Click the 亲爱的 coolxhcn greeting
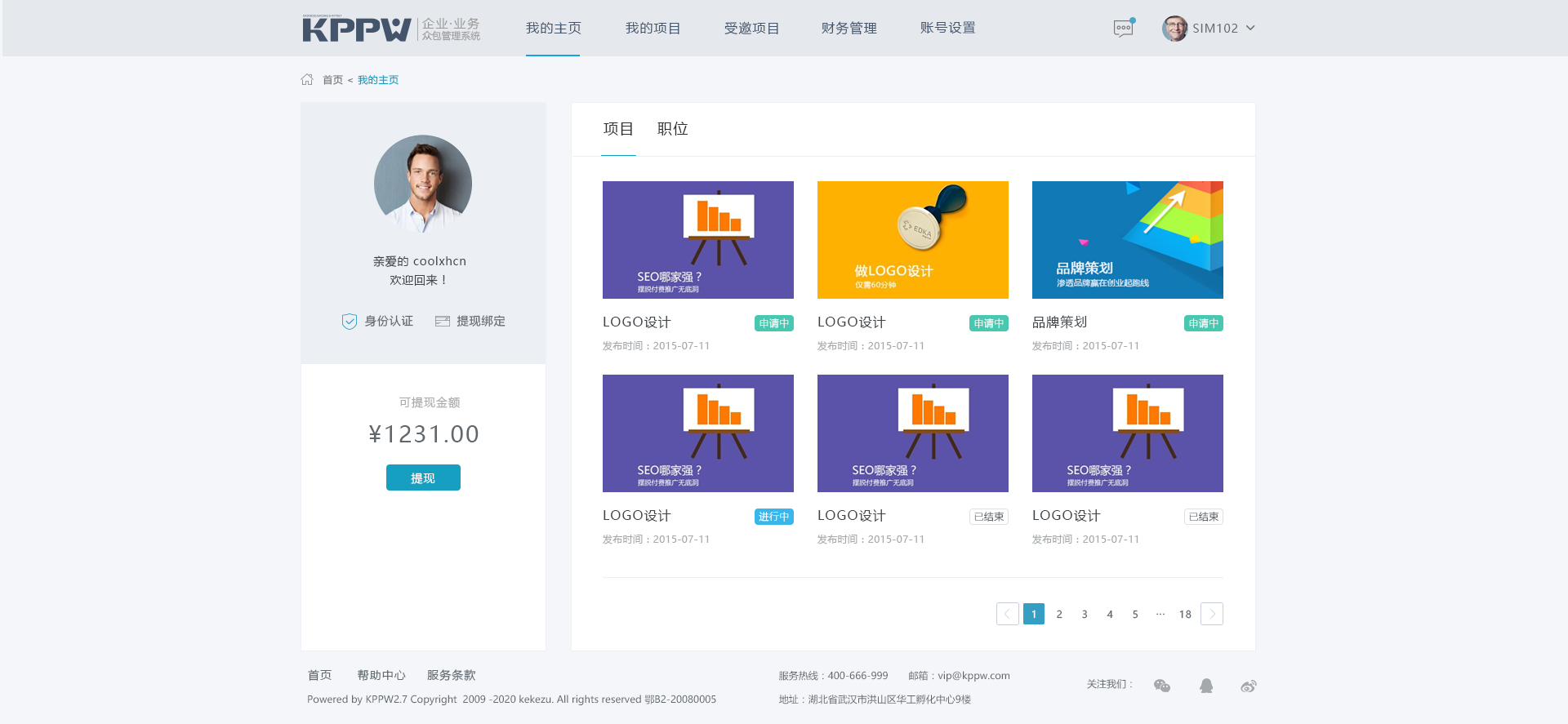 (420, 261)
